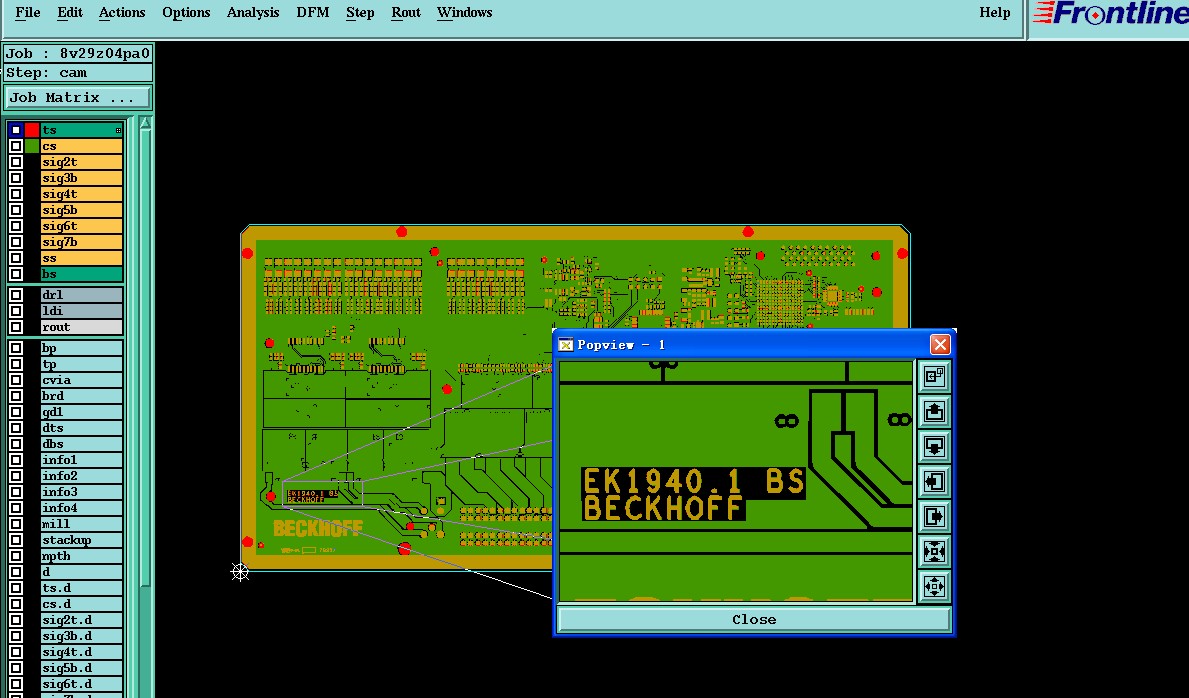Image resolution: width=1189 pixels, height=698 pixels.
Task: Close the Popview window with X
Action: (940, 345)
